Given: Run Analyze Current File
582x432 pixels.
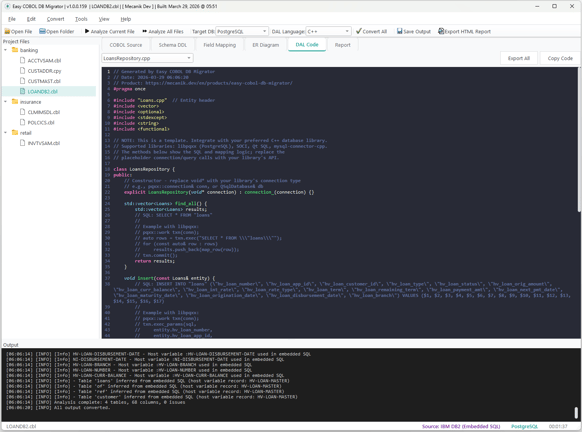Looking at the screenshot, I should [x=109, y=32].
